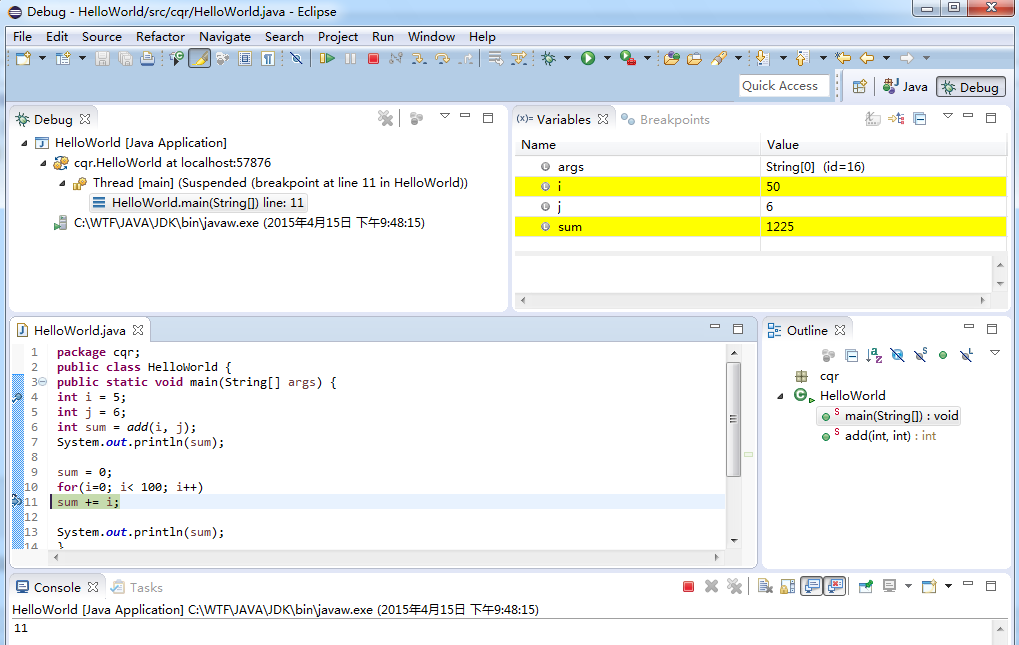
Task: Toggle Show Console on standard error change
Action: 834,587
